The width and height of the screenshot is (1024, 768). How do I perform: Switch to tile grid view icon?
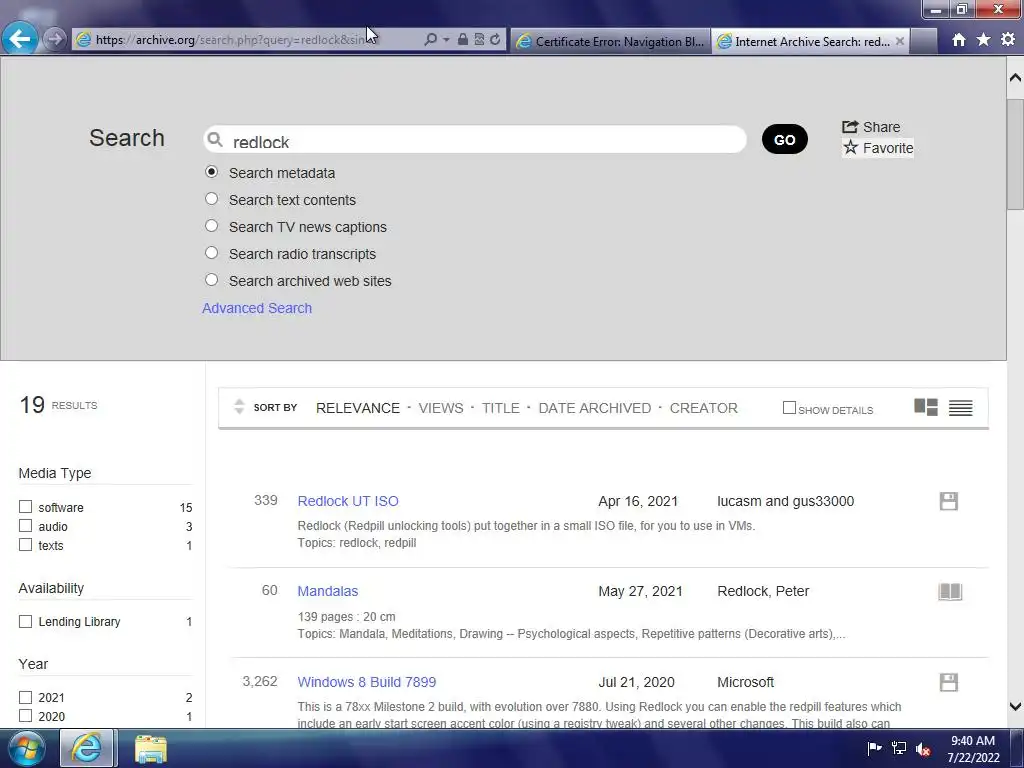coord(926,408)
